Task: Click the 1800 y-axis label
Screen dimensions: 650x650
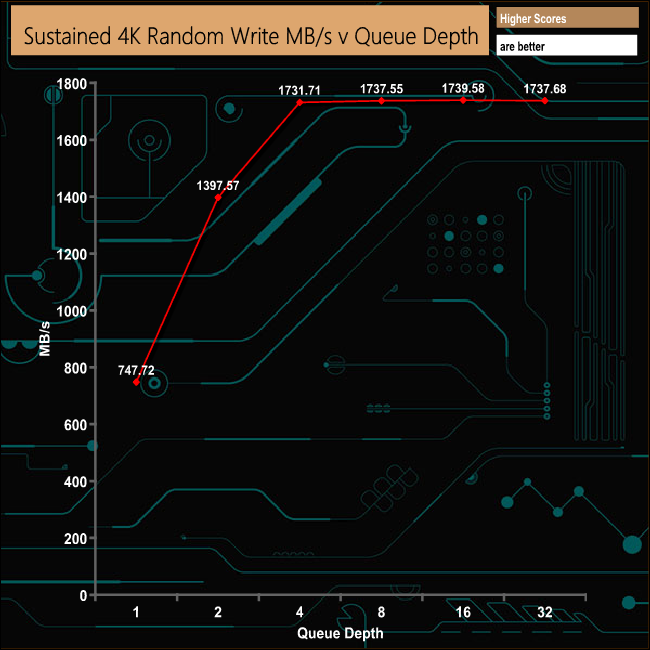Action: point(72,84)
